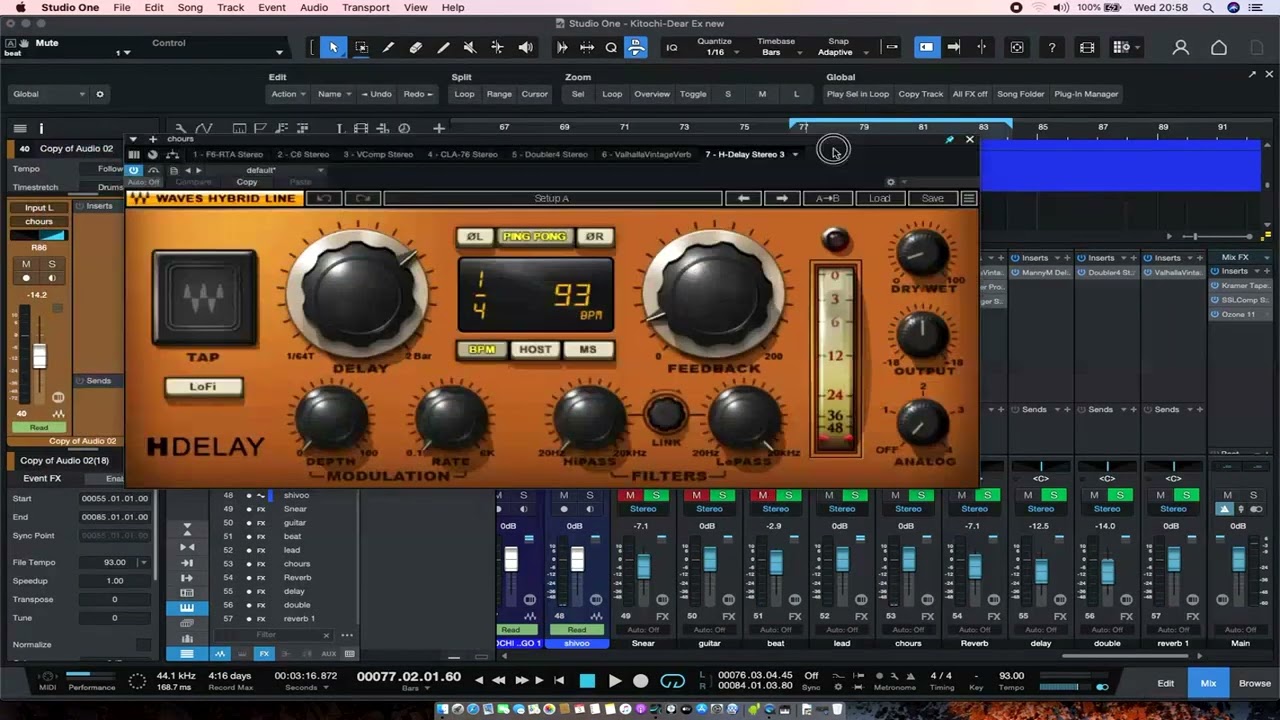The image size is (1280, 720).
Task: Select the Range tool
Action: coord(361,47)
